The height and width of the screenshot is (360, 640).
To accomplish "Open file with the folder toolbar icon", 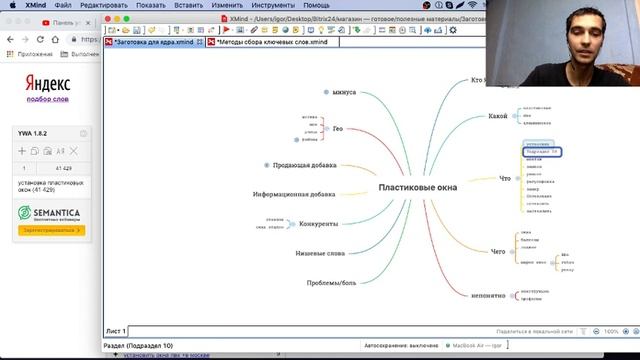I will pos(126,30).
